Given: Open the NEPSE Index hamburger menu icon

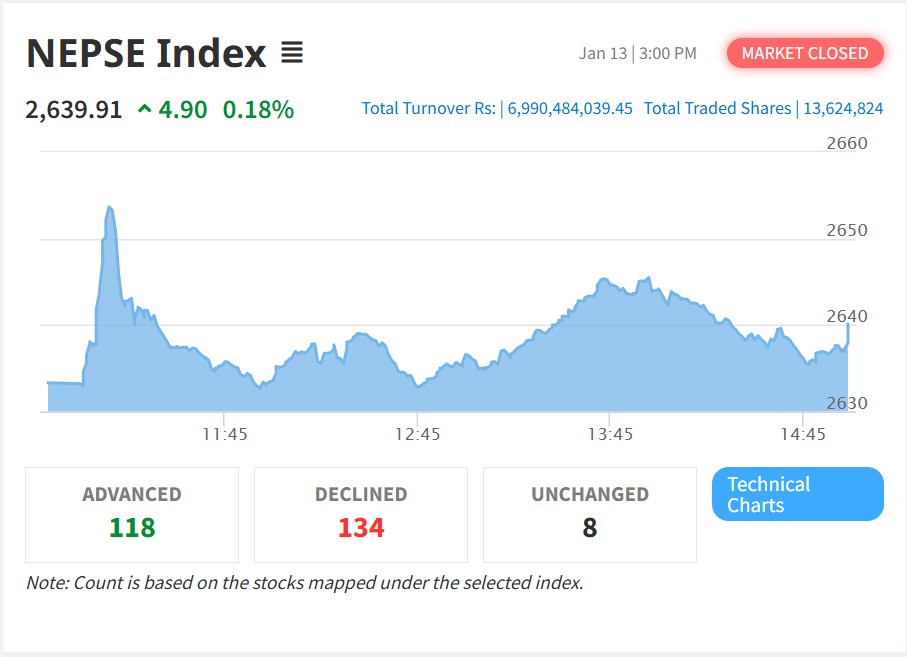Looking at the screenshot, I should pos(291,53).
